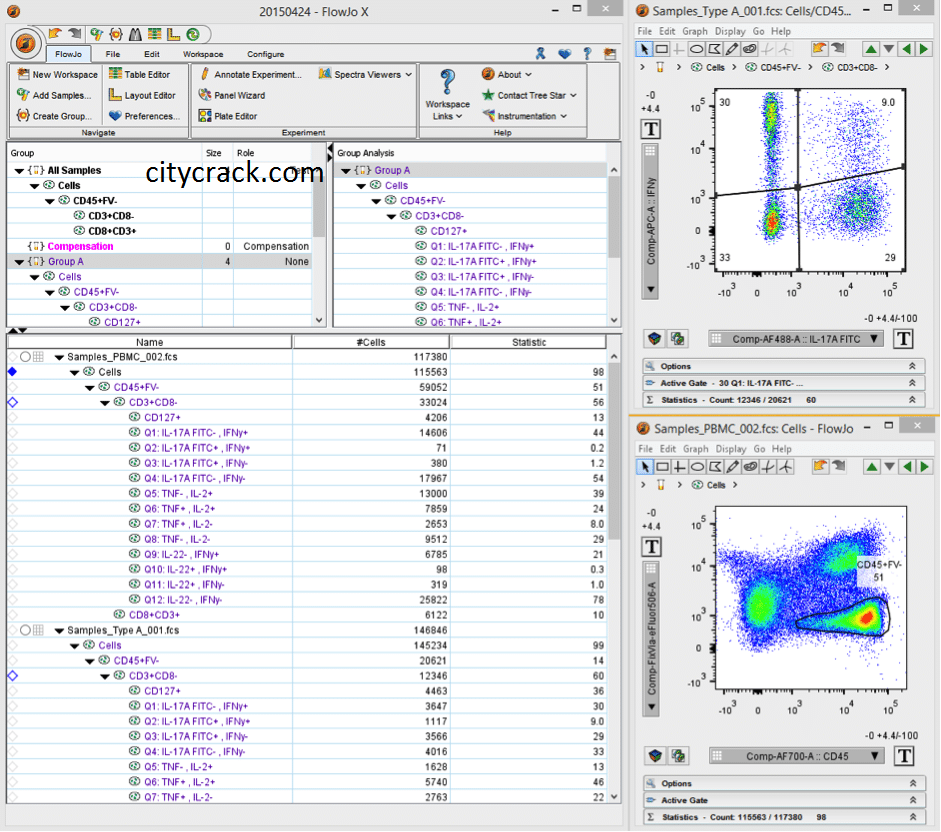The image size is (941, 832).
Task: Open x-axis Comp-AF700-A CD45 parameter dropdown
Action: click(x=796, y=756)
